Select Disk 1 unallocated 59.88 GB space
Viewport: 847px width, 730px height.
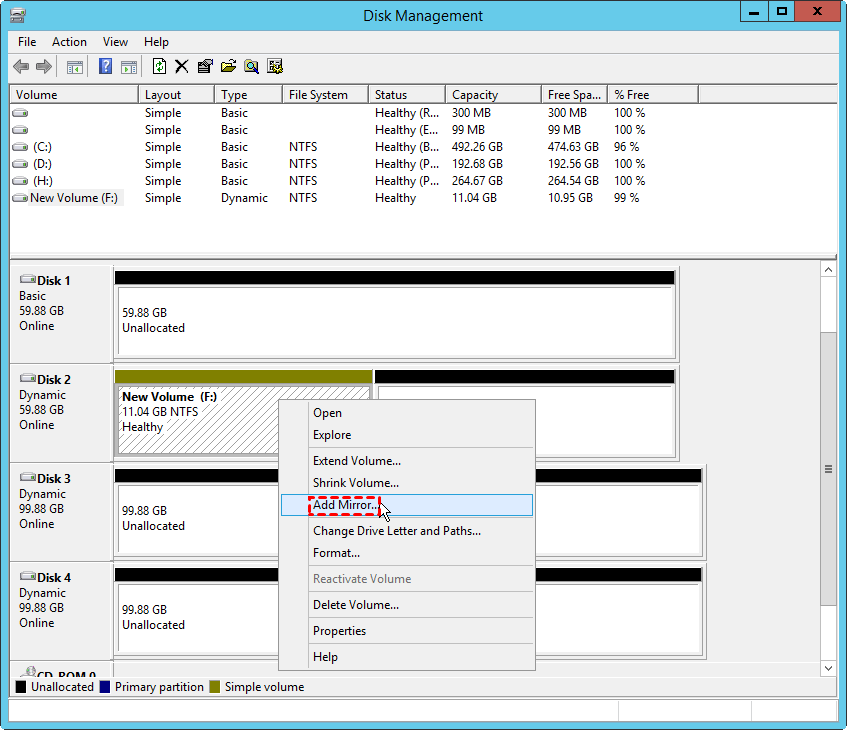(x=395, y=320)
